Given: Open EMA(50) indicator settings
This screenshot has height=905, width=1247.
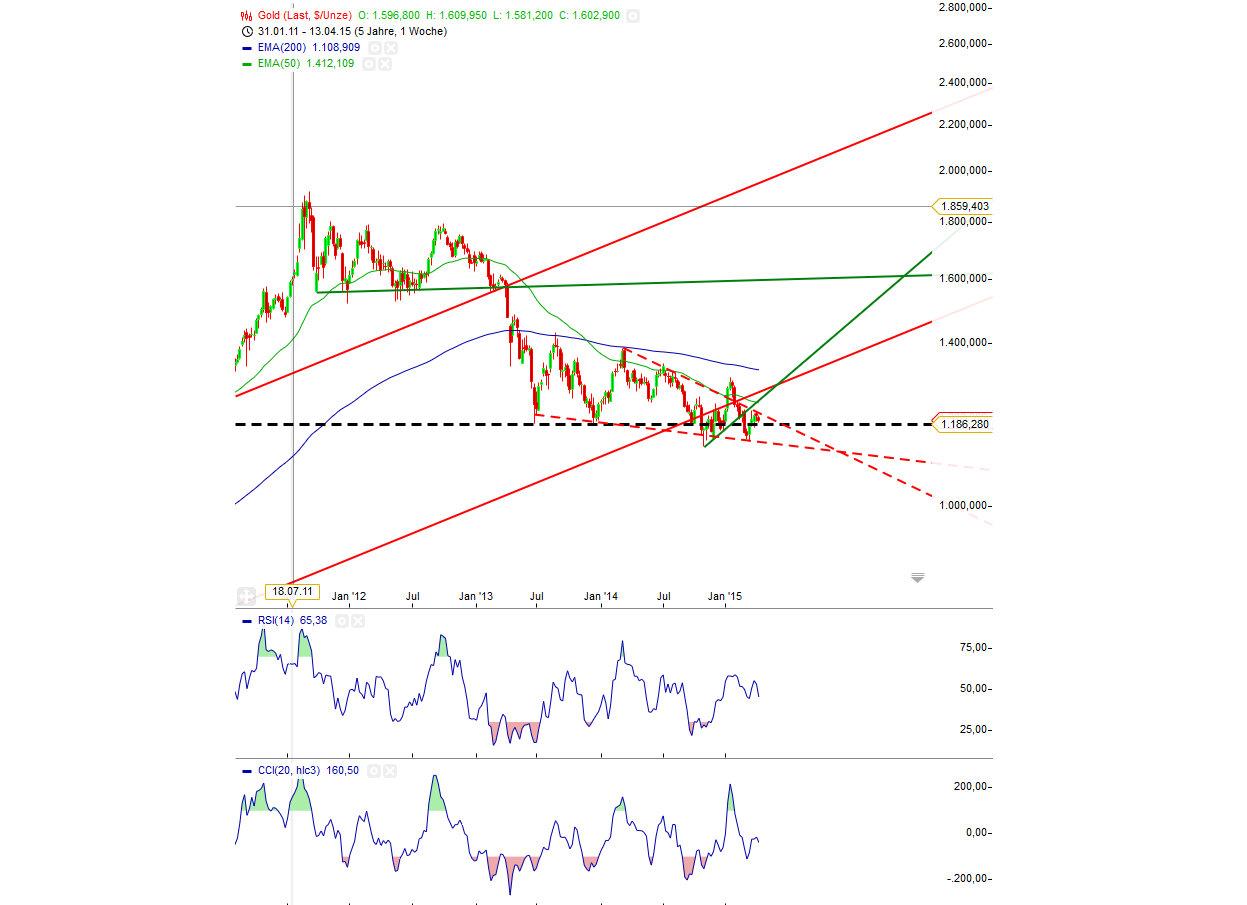Looking at the screenshot, I should 369,63.
